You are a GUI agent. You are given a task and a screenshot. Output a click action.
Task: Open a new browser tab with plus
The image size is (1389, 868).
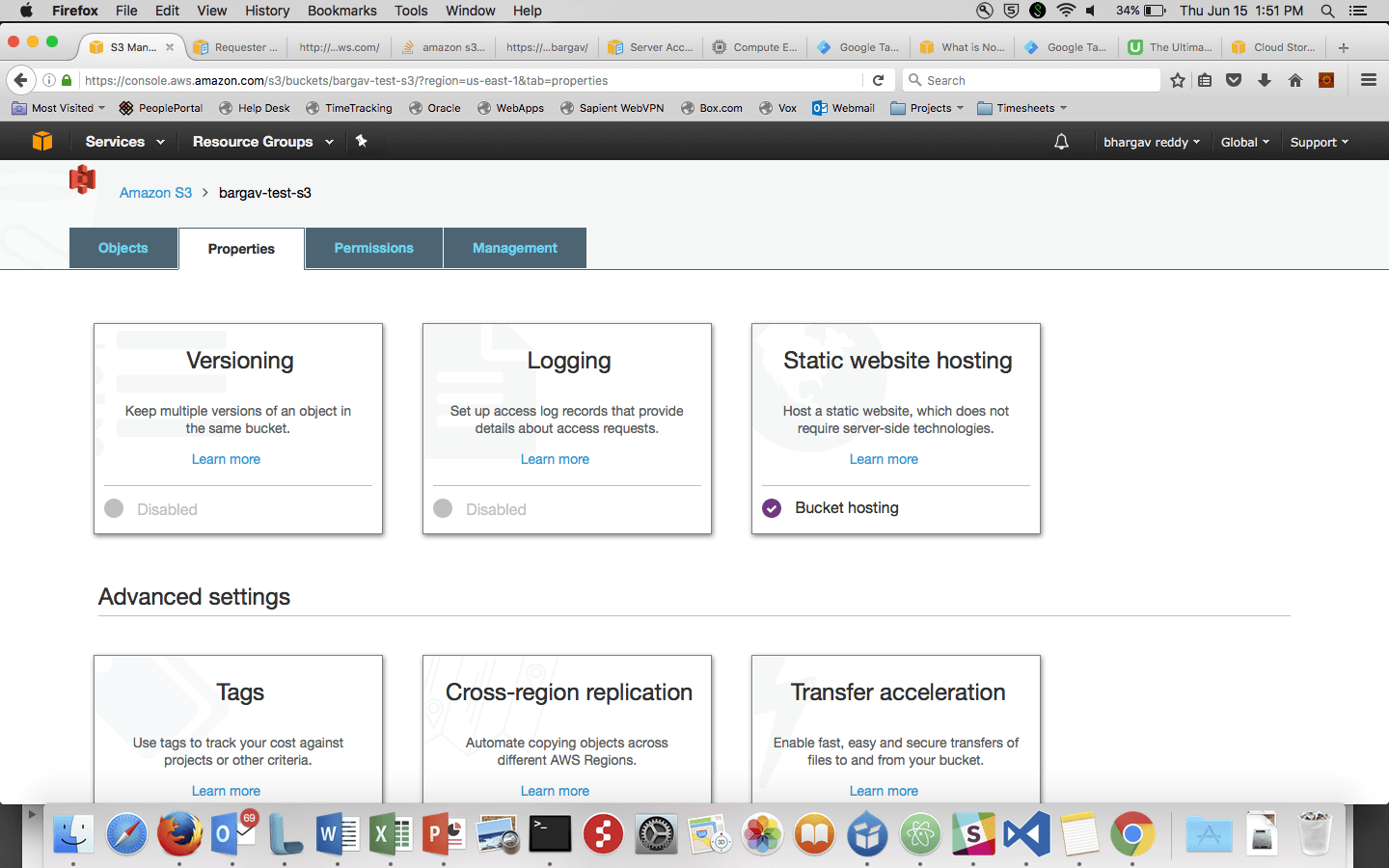click(x=1344, y=47)
